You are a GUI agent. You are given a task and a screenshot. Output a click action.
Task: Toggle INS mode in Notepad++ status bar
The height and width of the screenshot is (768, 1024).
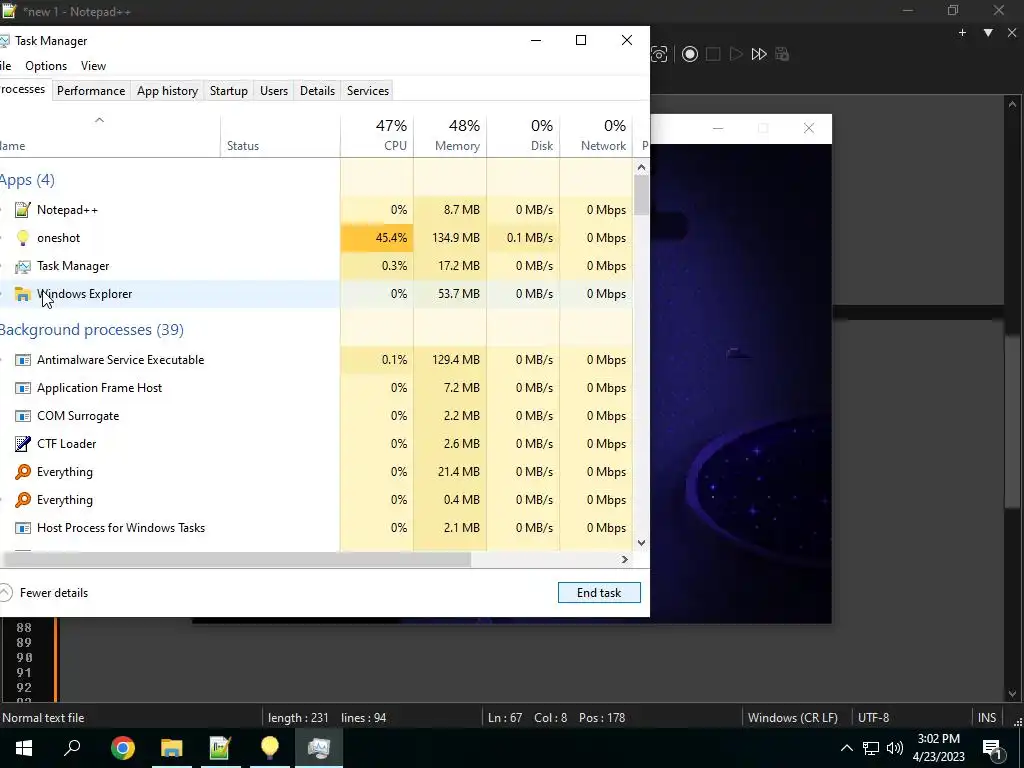point(987,718)
